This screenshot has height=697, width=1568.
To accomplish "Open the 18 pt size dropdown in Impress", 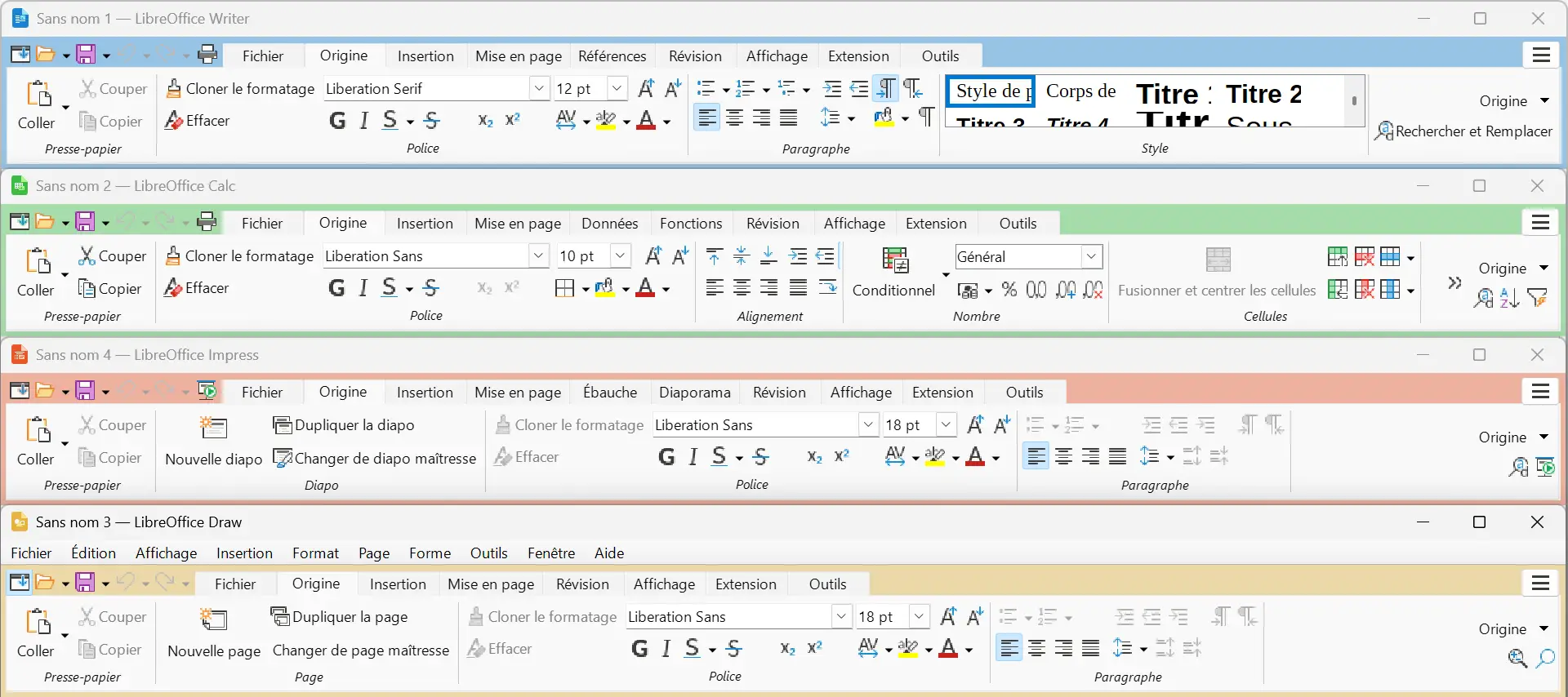I will click(x=946, y=424).
